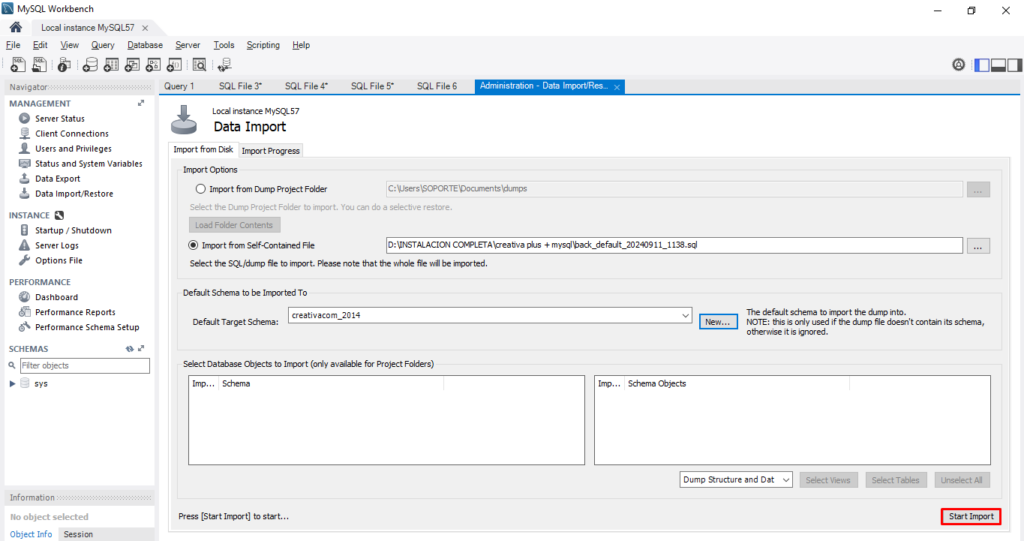Open the search table data toolbar icon

[x=199, y=65]
